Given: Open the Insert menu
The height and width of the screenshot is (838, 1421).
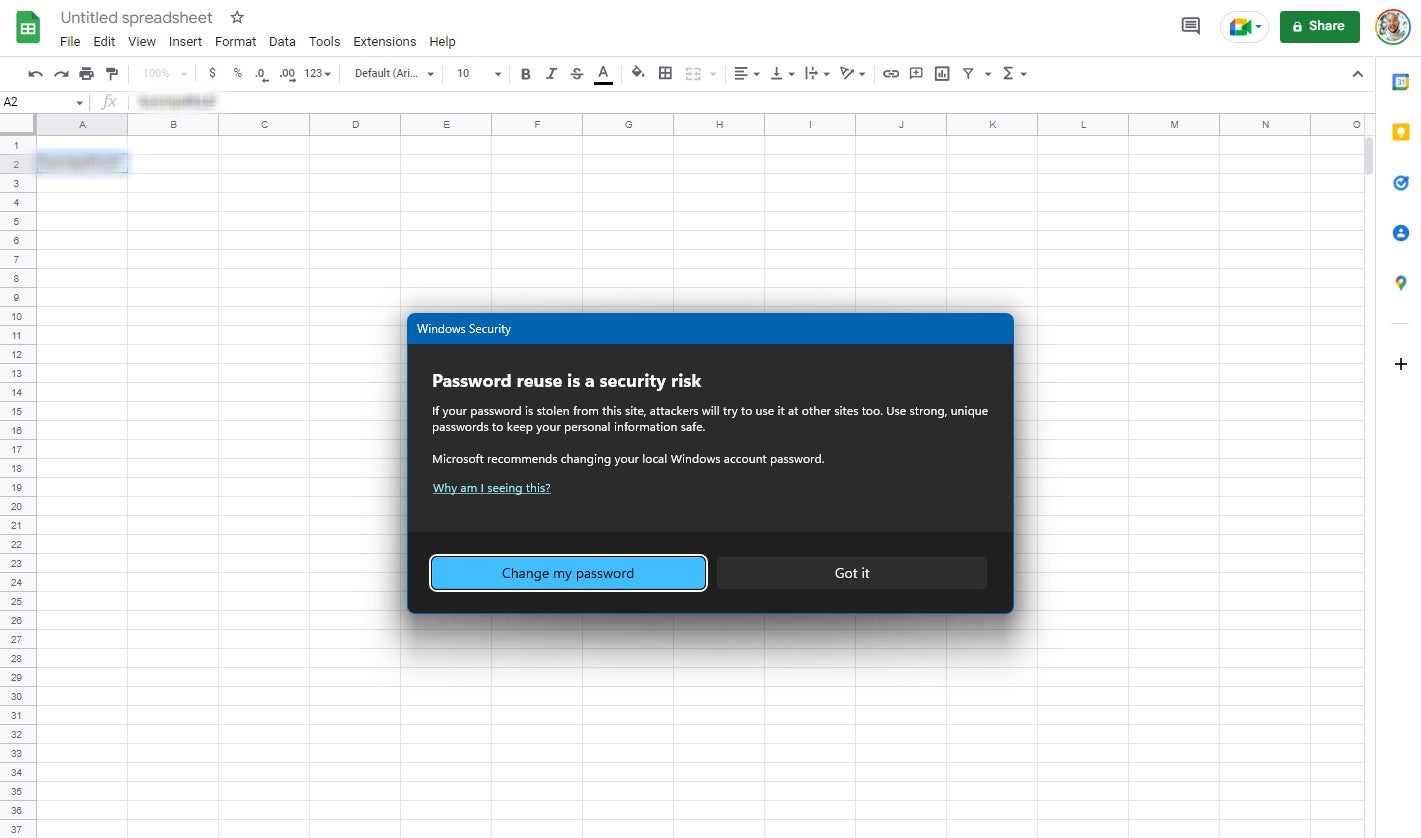Looking at the screenshot, I should [185, 42].
